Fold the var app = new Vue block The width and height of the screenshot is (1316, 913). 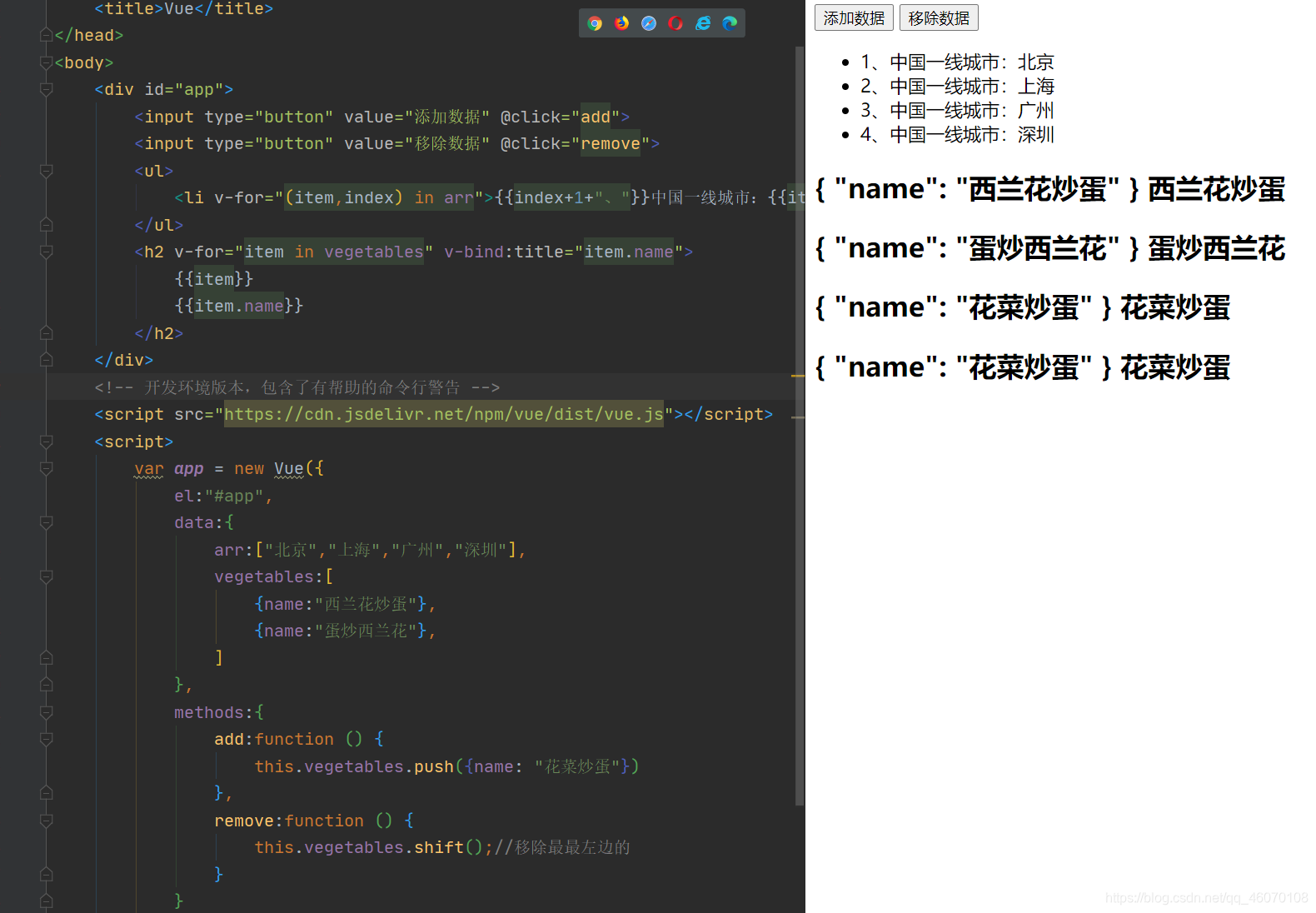pos(47,468)
